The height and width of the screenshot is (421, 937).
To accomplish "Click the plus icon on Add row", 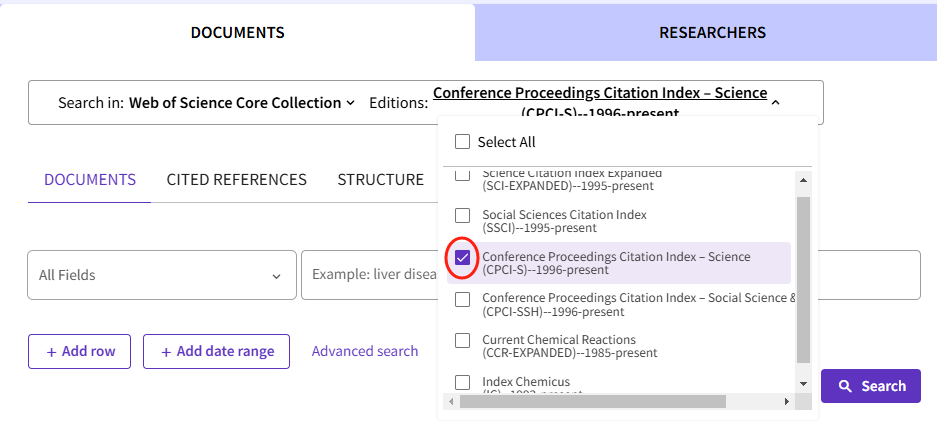I will (x=51, y=351).
